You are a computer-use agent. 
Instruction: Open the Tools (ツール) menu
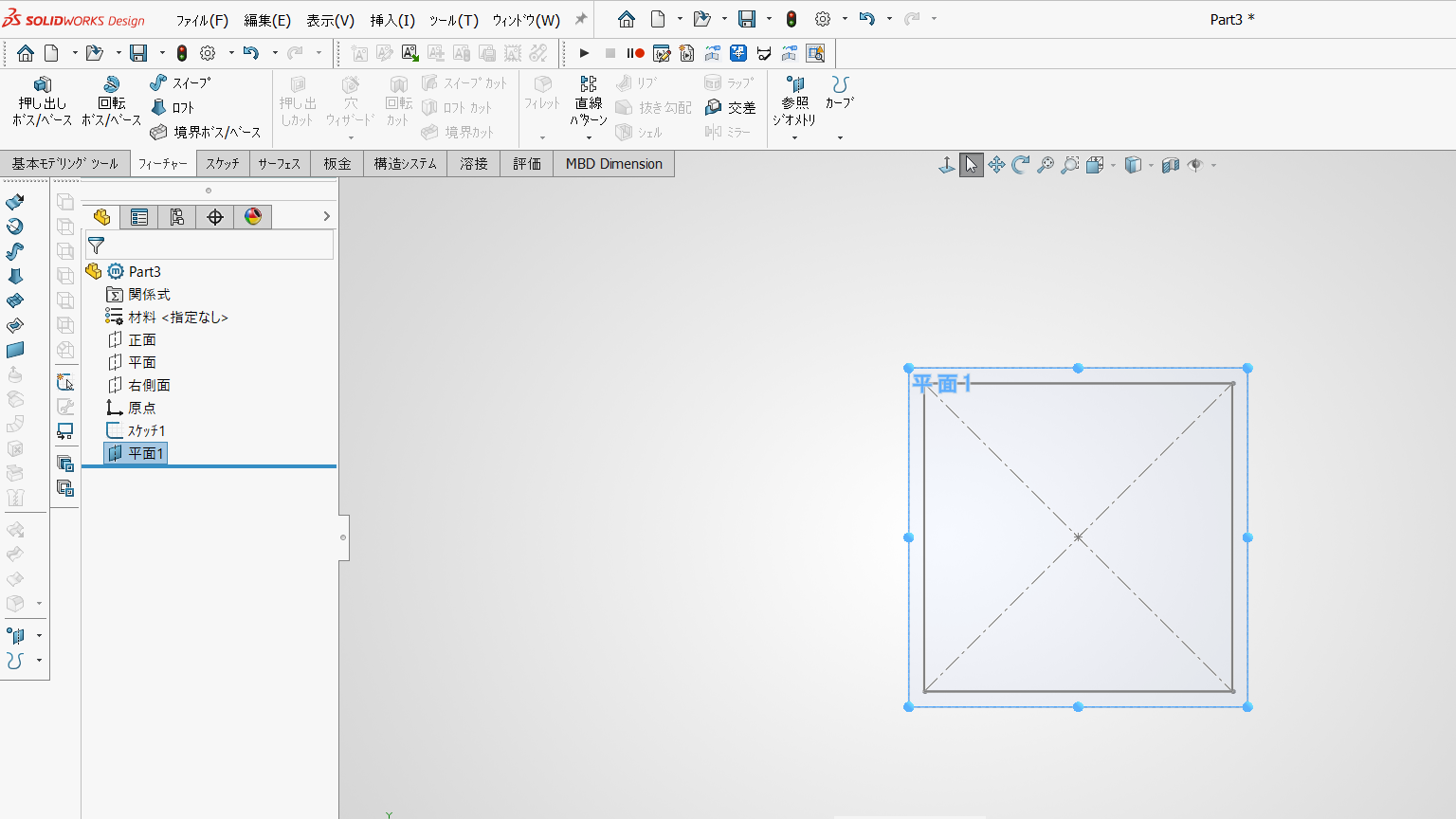point(453,20)
